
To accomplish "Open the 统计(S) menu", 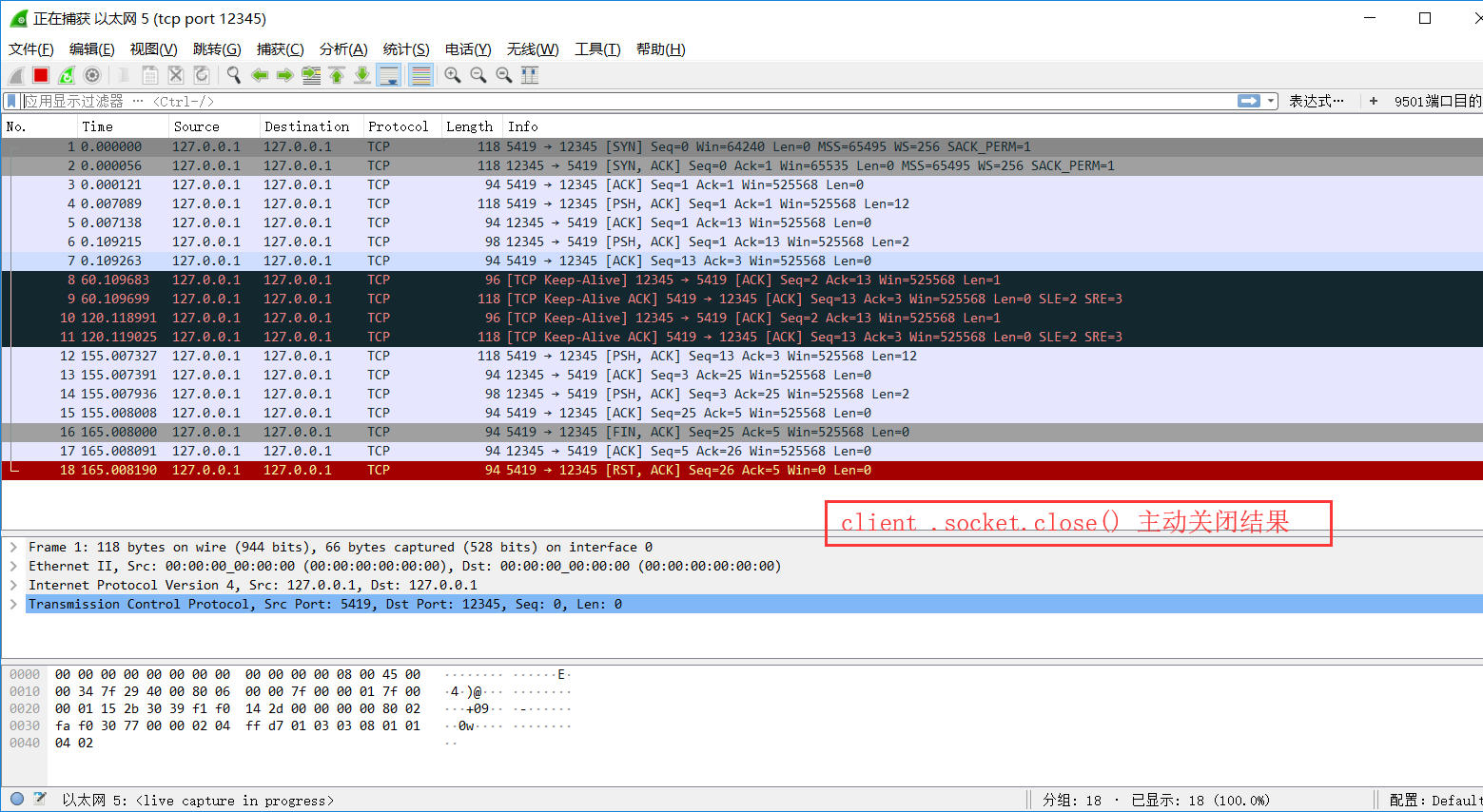I will (x=406, y=49).
